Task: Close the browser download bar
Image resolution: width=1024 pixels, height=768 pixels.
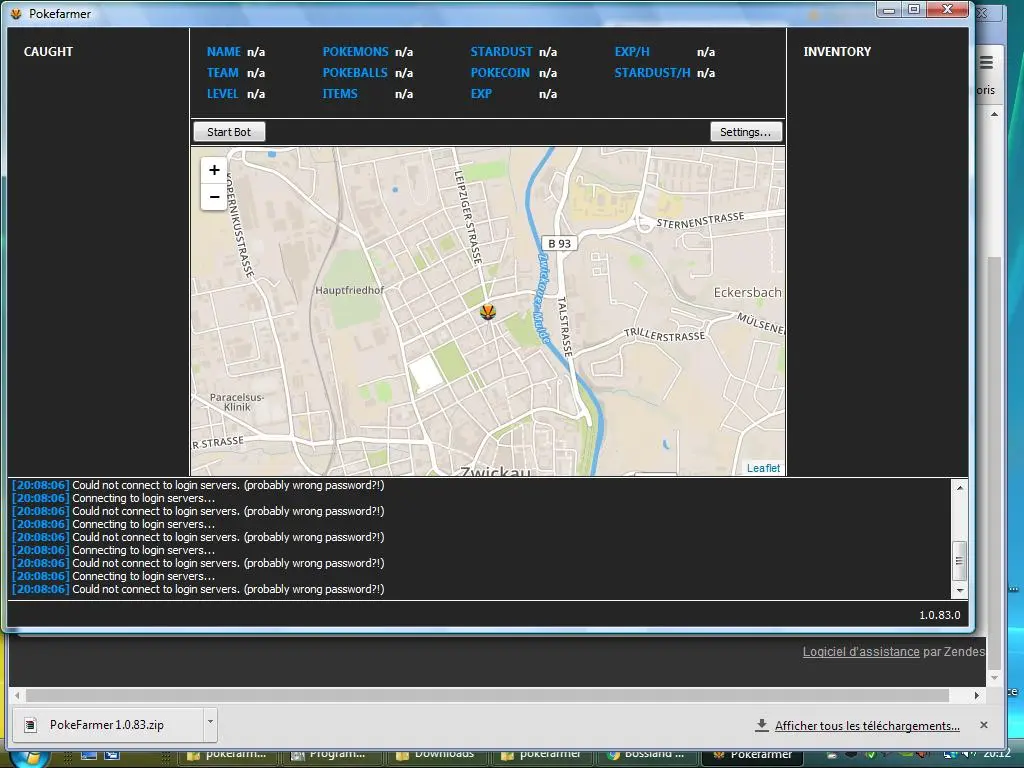Action: [x=984, y=725]
